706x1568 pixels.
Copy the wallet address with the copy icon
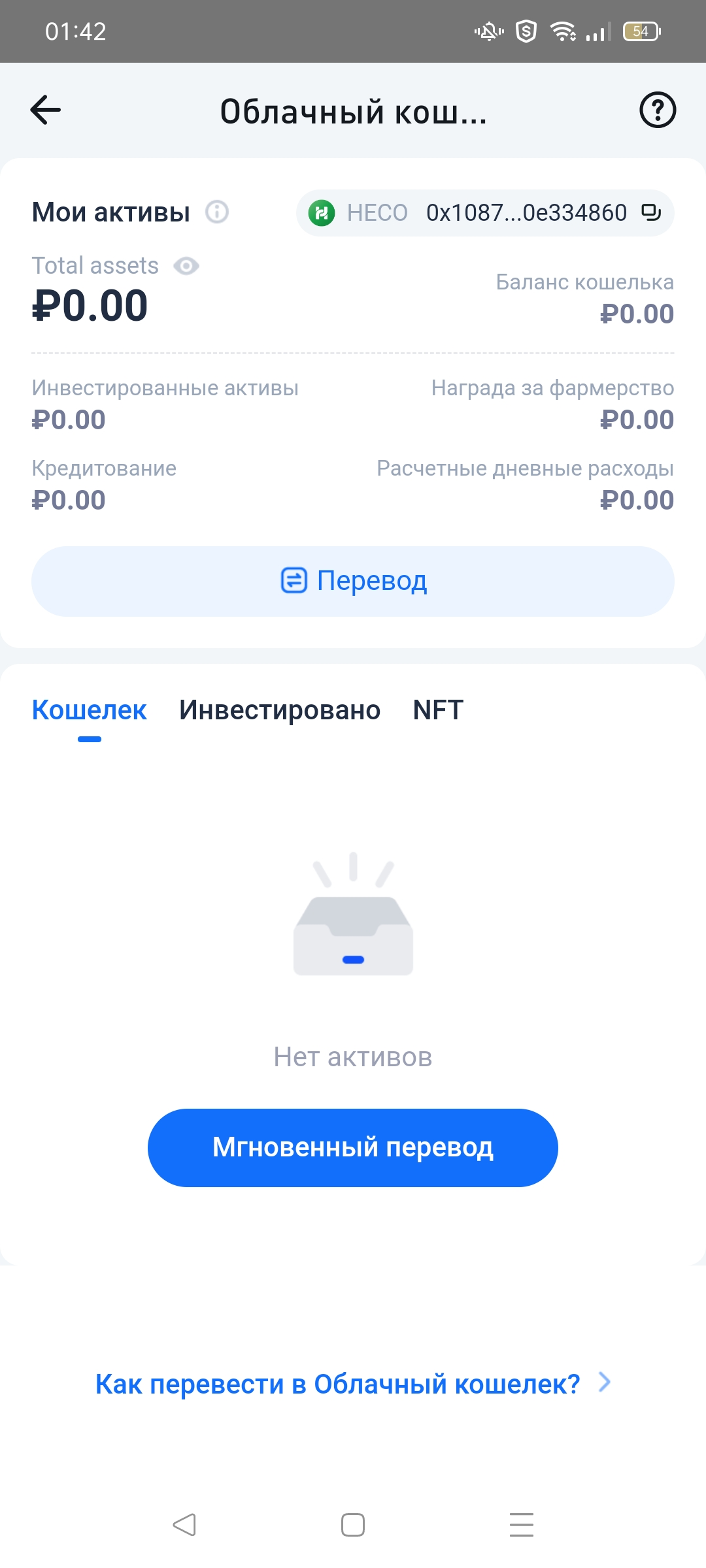coord(651,212)
